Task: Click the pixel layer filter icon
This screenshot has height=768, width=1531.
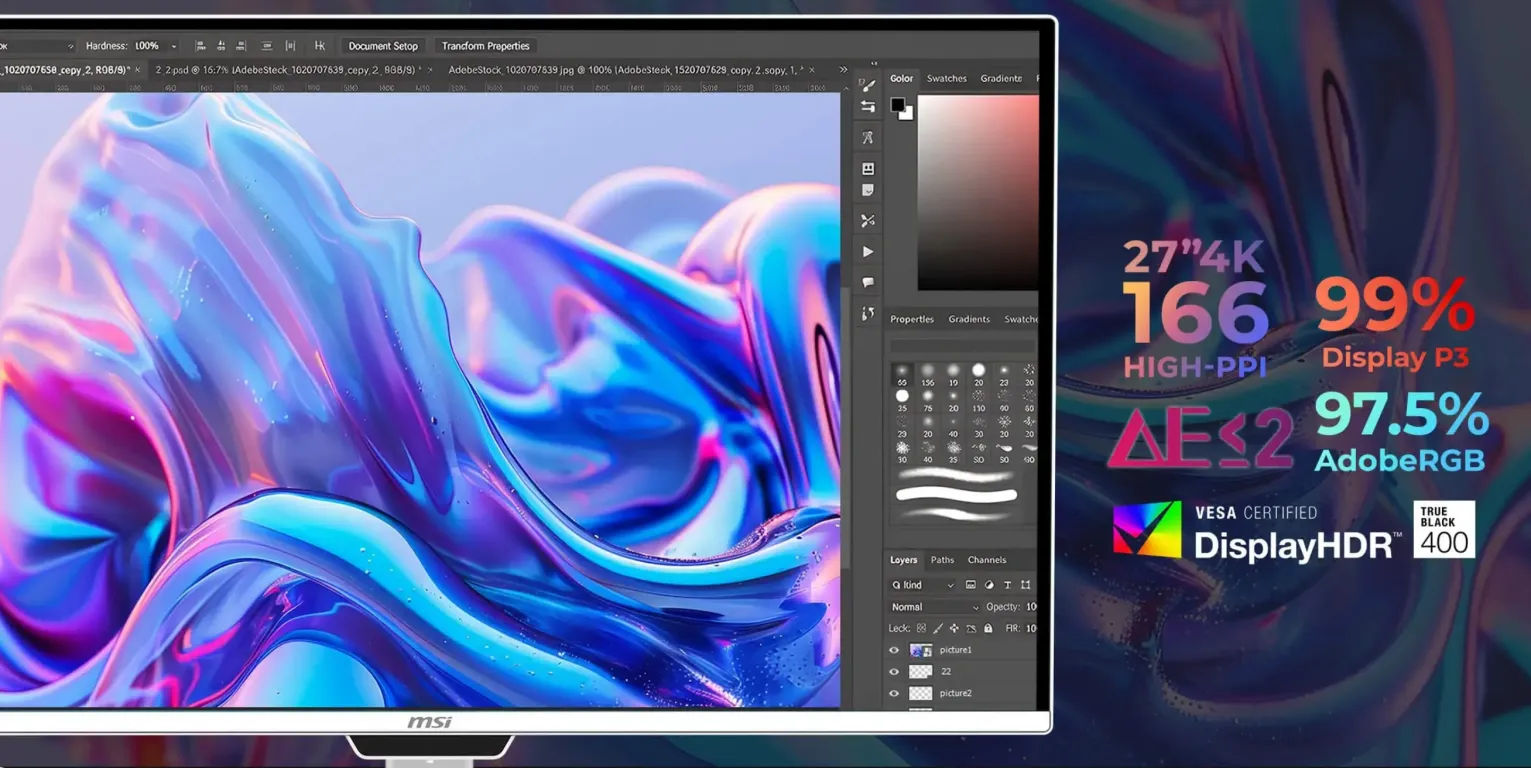Action: click(x=969, y=585)
